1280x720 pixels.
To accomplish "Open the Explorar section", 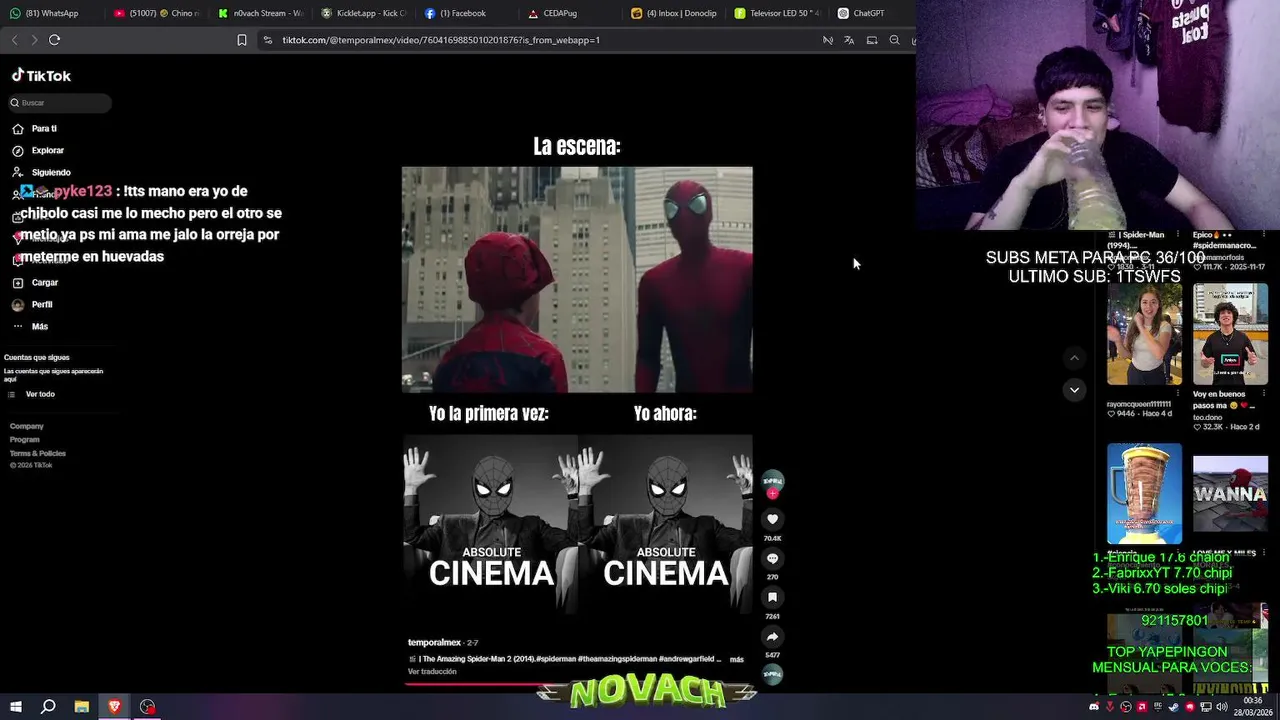I will coord(38,151).
